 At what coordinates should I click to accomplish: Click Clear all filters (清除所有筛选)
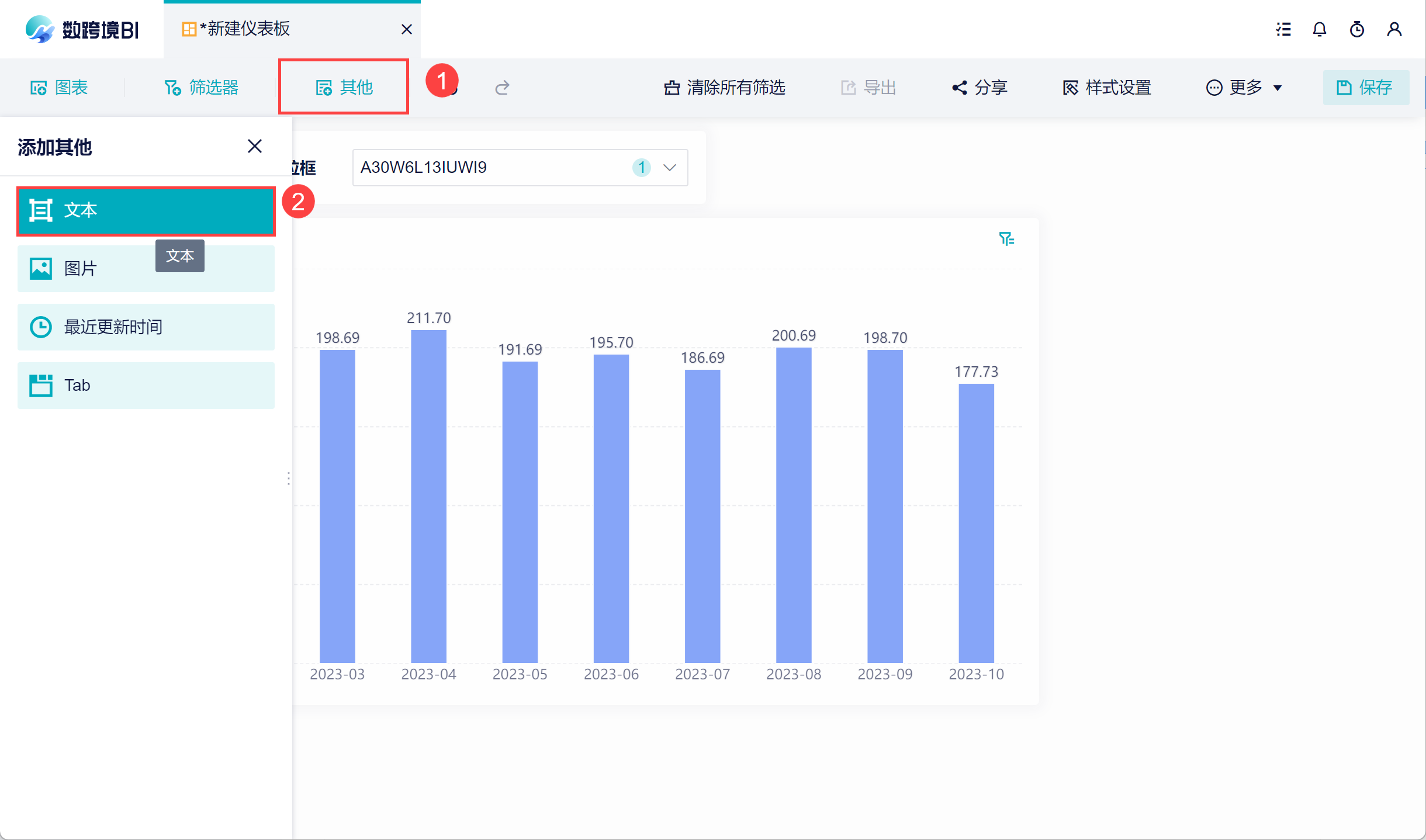pyautogui.click(x=725, y=88)
